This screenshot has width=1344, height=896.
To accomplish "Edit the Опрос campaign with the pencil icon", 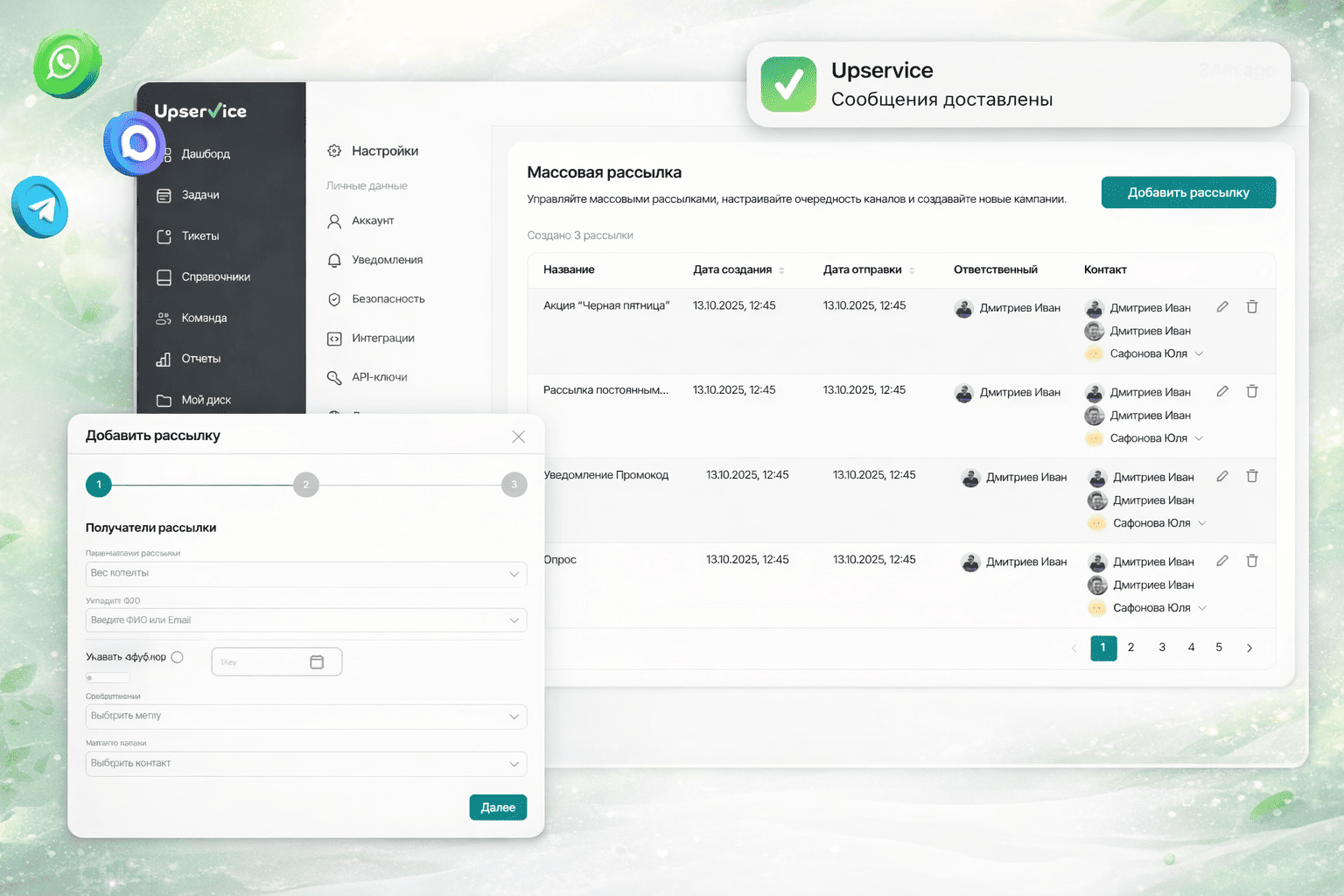I will [1222, 561].
